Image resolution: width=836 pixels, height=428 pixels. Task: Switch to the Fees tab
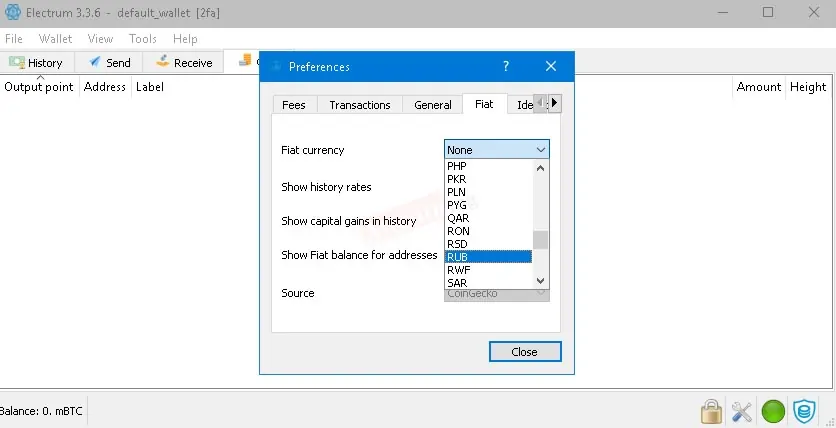point(294,105)
